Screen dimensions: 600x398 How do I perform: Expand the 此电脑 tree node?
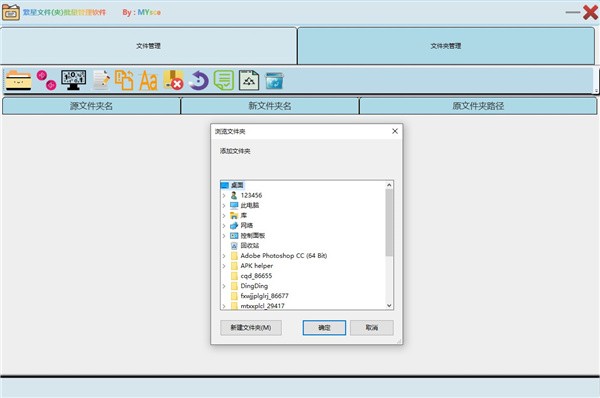pyautogui.click(x=224, y=206)
